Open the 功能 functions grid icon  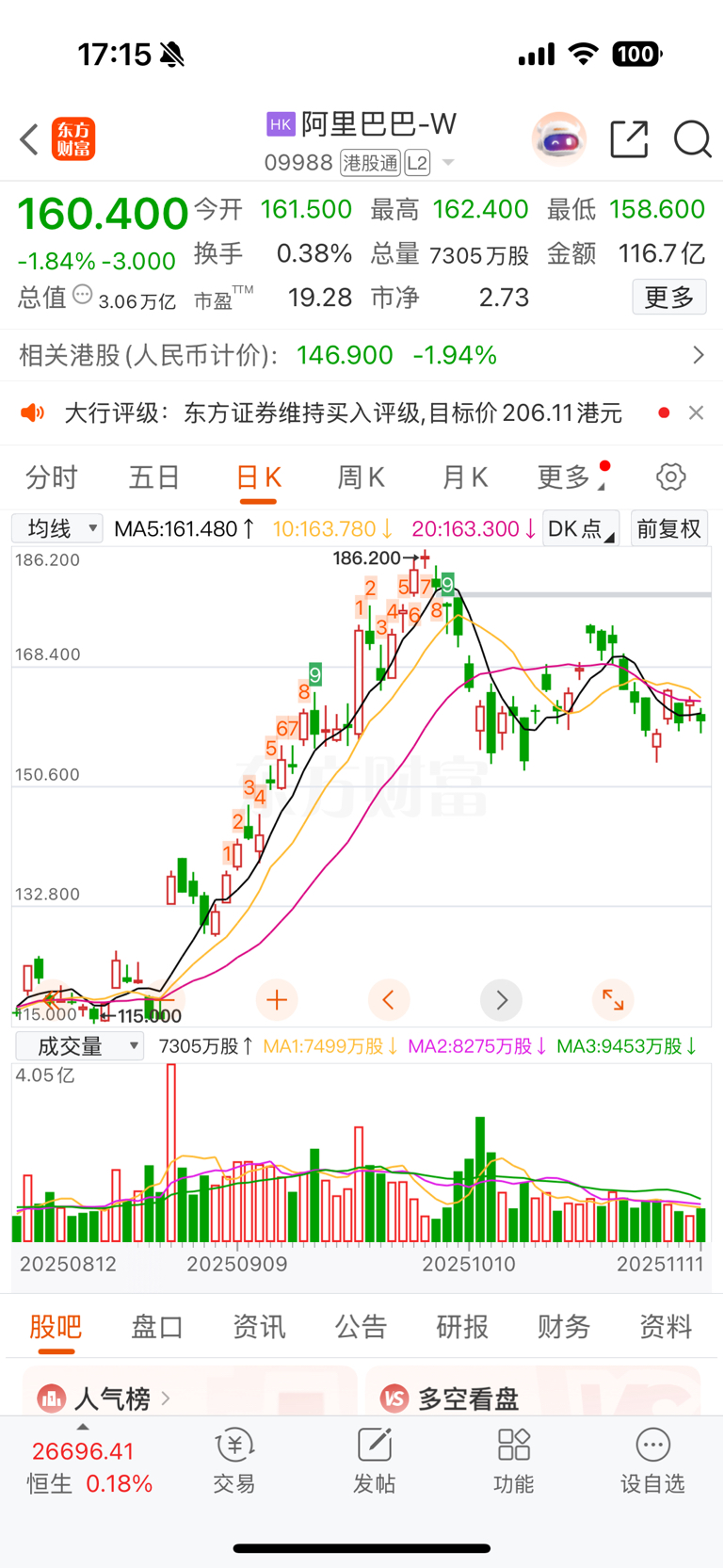(x=513, y=1461)
